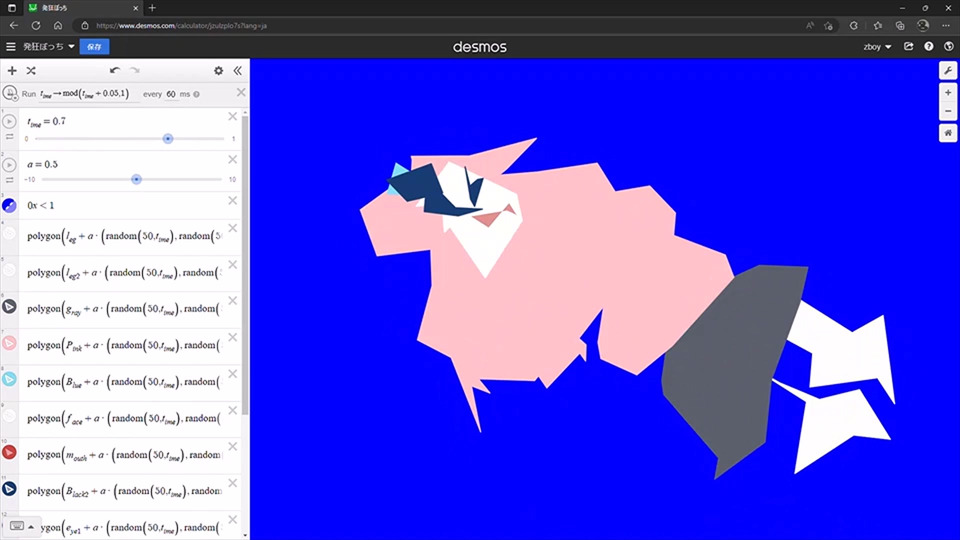Click the browser home icon
The image size is (960, 540).
(x=58, y=26)
